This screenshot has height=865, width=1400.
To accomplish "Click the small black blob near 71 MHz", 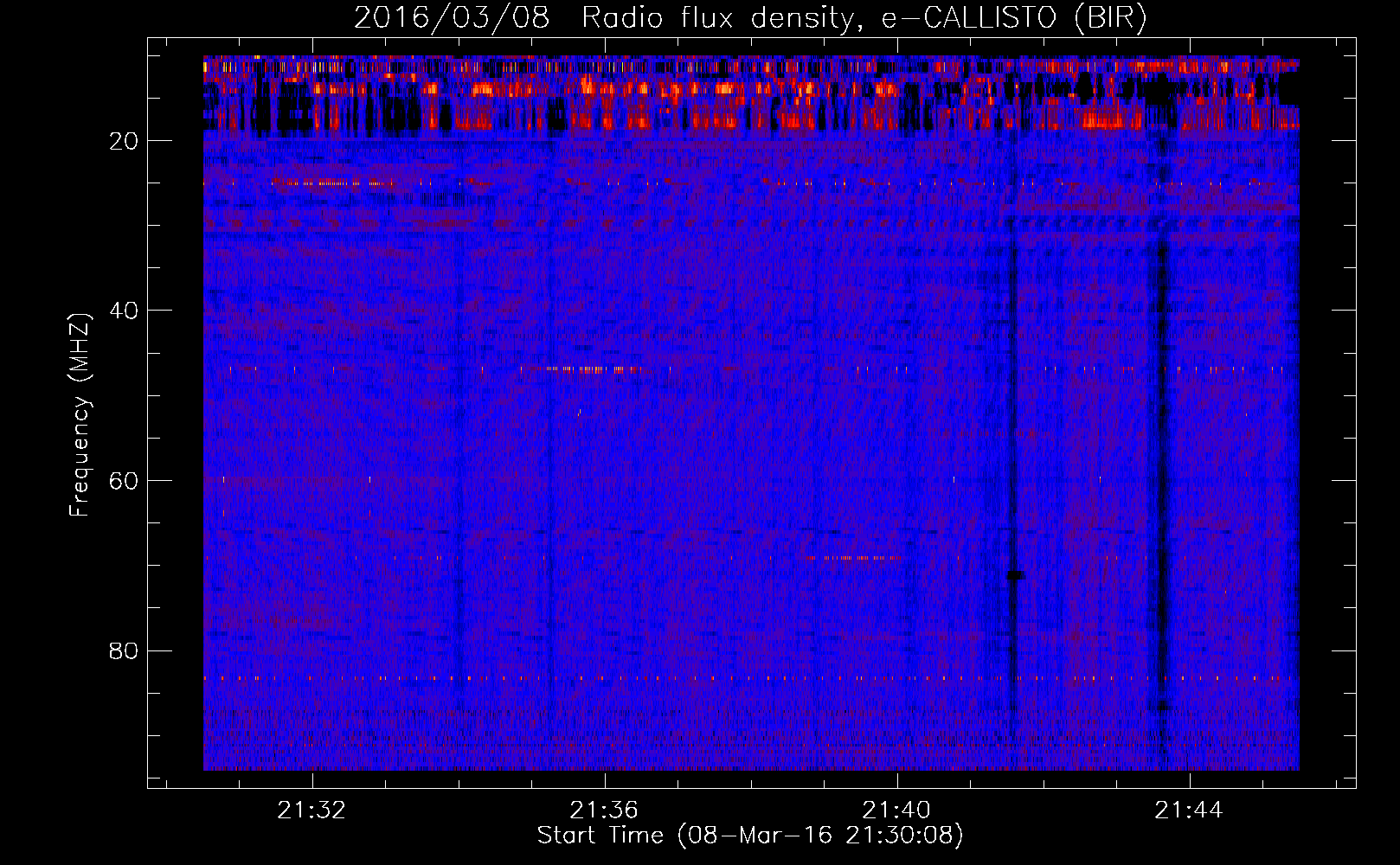I will coord(1015,575).
